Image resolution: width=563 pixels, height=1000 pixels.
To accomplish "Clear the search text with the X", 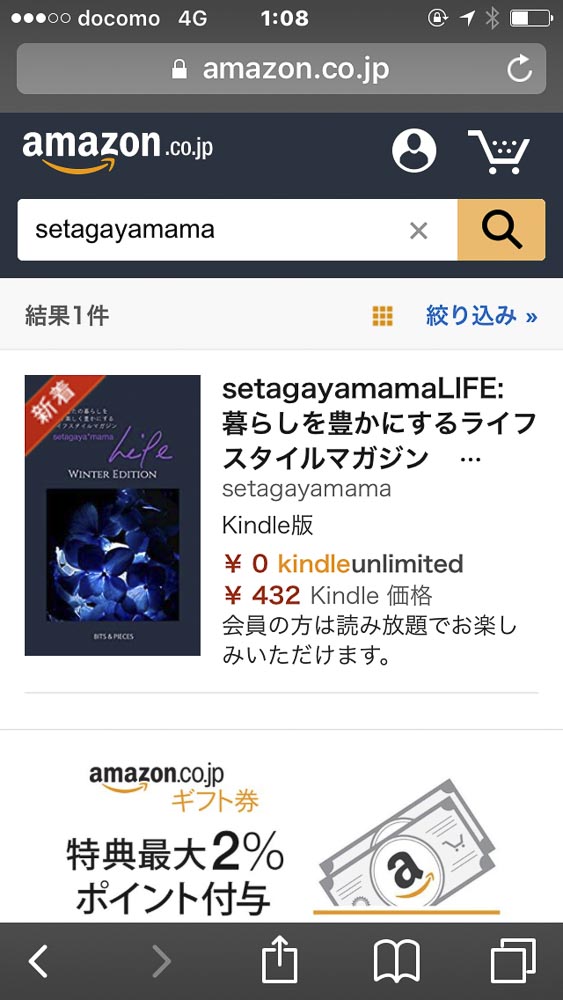I will point(418,231).
